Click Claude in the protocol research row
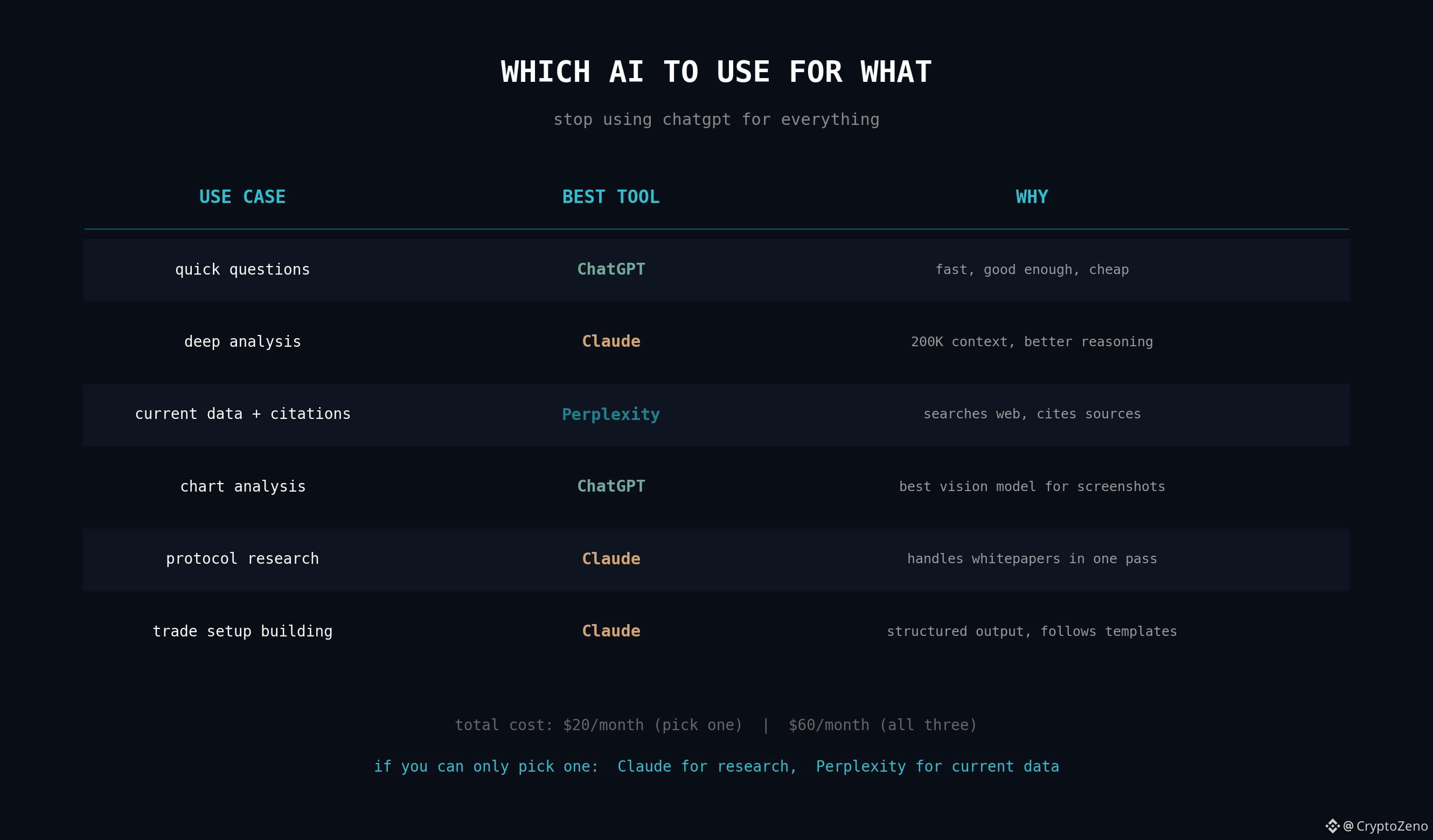 pos(611,559)
